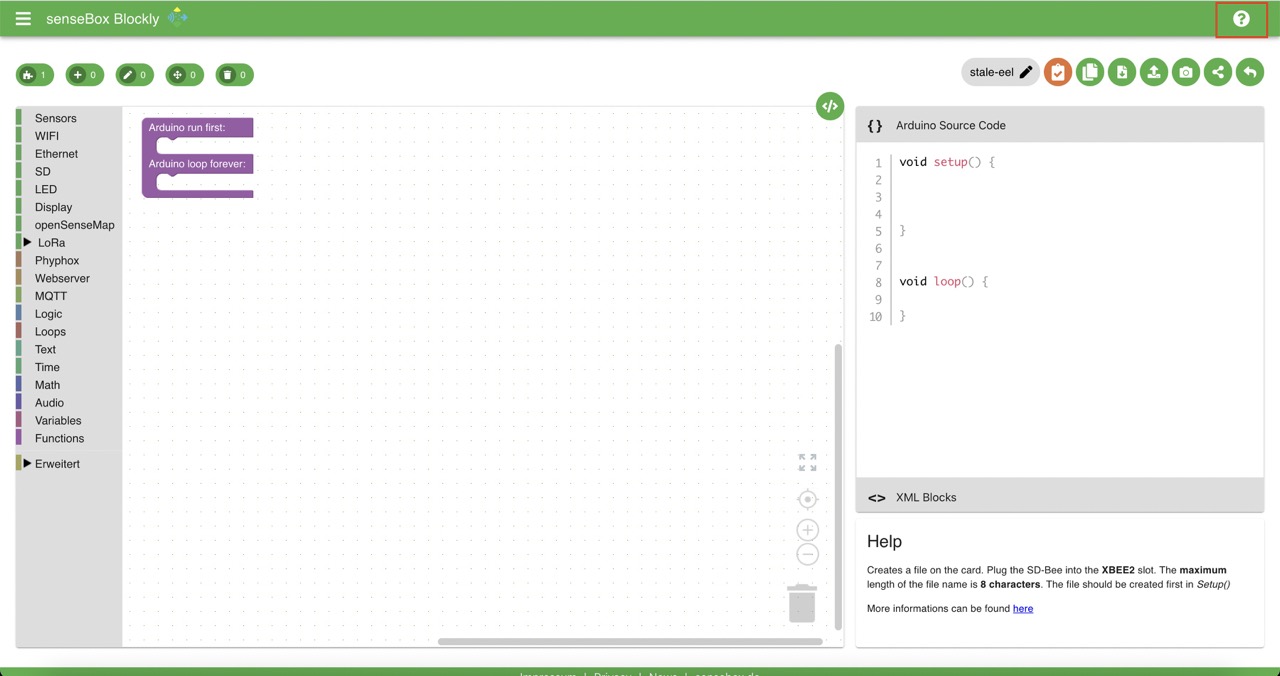Expand the Erweitert category
This screenshot has height=676, width=1280.
click(x=56, y=464)
